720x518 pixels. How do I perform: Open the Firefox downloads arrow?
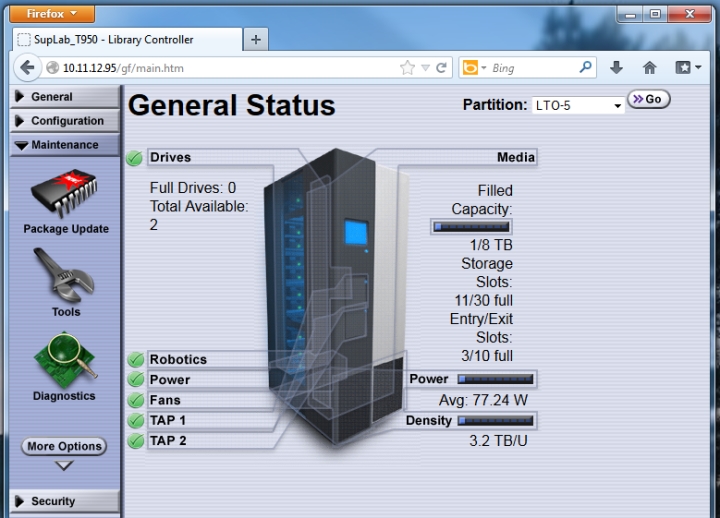tap(616, 68)
